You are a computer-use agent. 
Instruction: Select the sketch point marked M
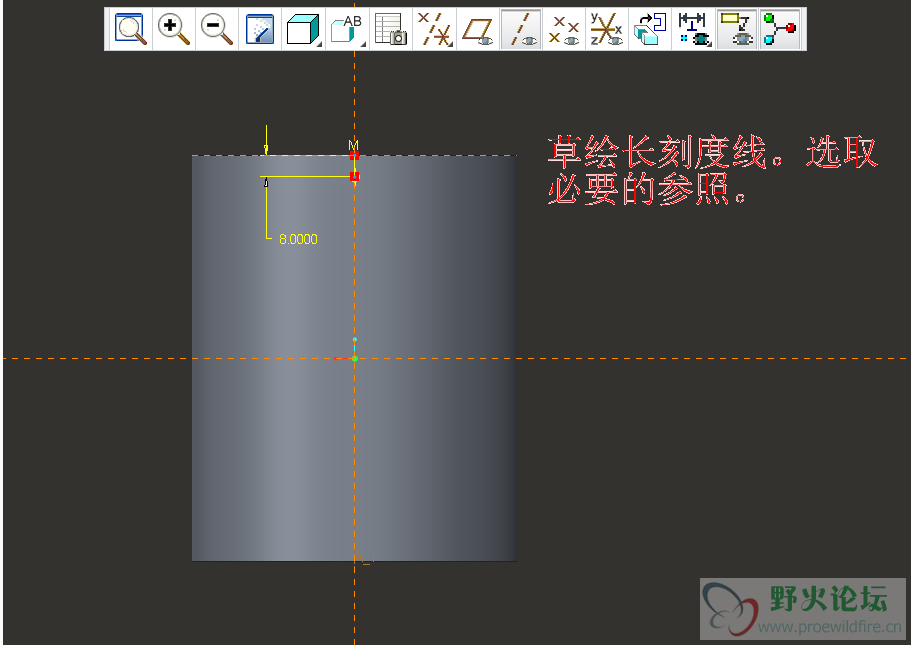[354, 155]
